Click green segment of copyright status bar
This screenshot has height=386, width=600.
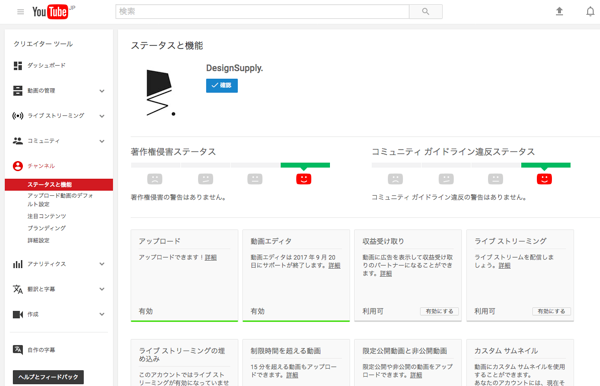(305, 165)
